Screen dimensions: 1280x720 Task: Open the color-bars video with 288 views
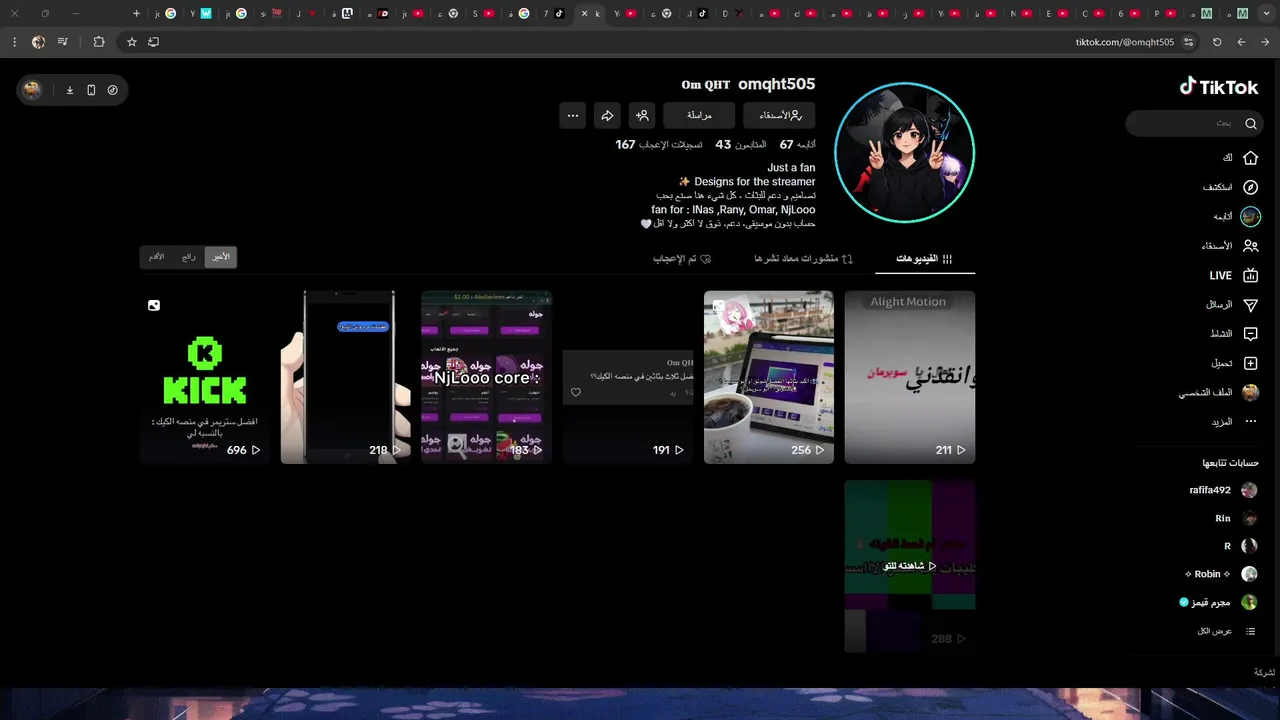(x=910, y=566)
